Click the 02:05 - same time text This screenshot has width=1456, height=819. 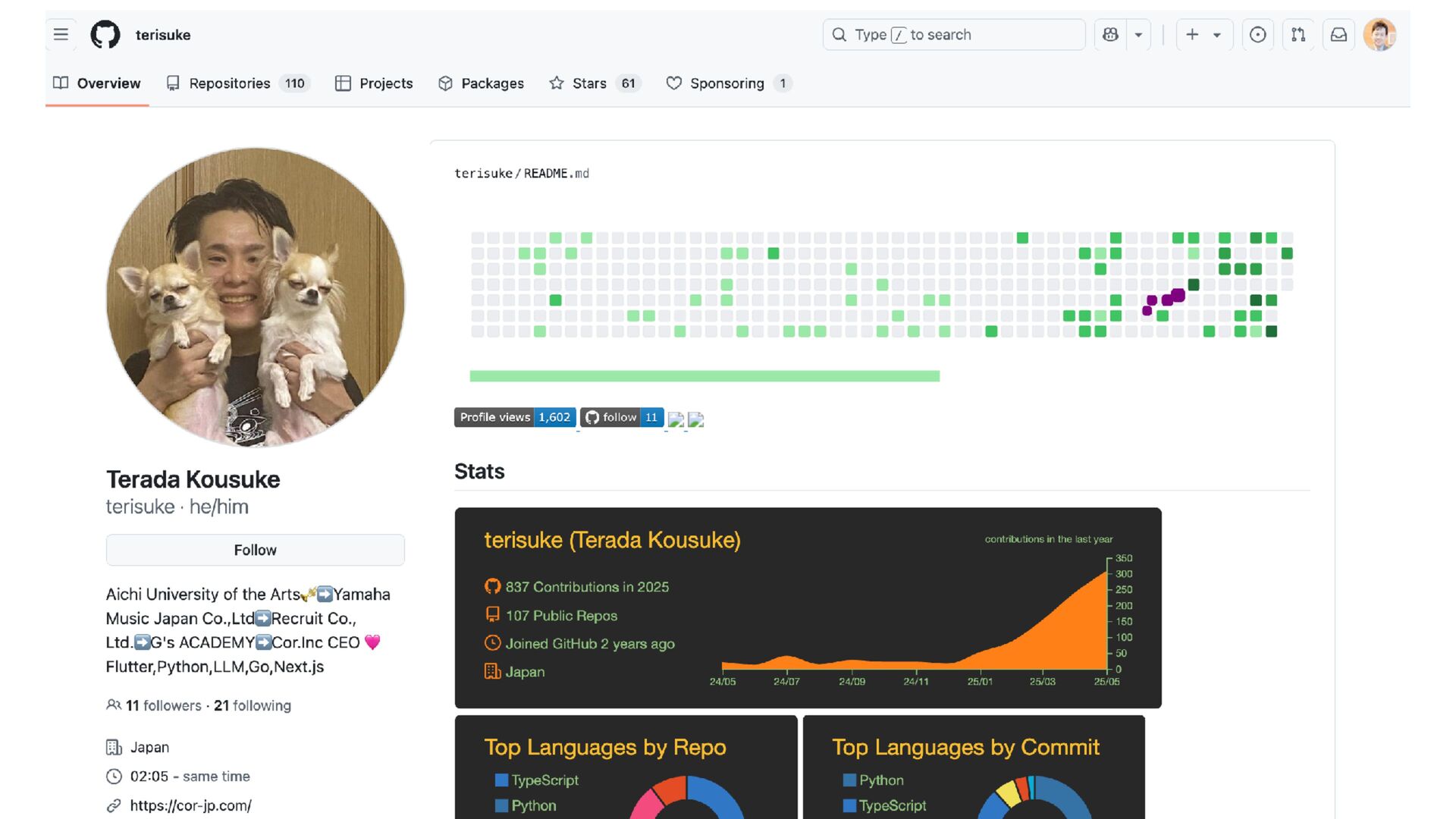coord(190,777)
